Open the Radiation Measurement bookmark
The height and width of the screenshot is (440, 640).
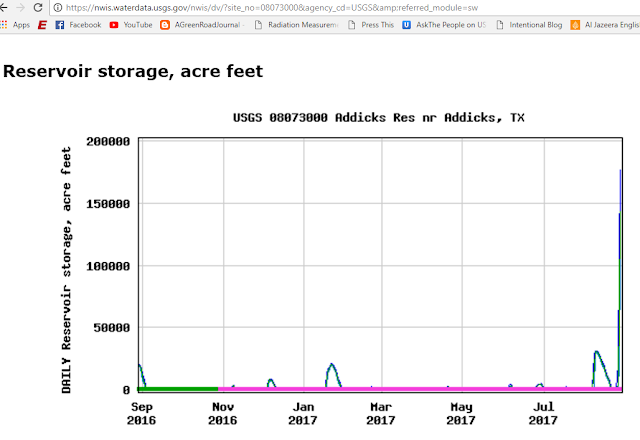click(297, 25)
